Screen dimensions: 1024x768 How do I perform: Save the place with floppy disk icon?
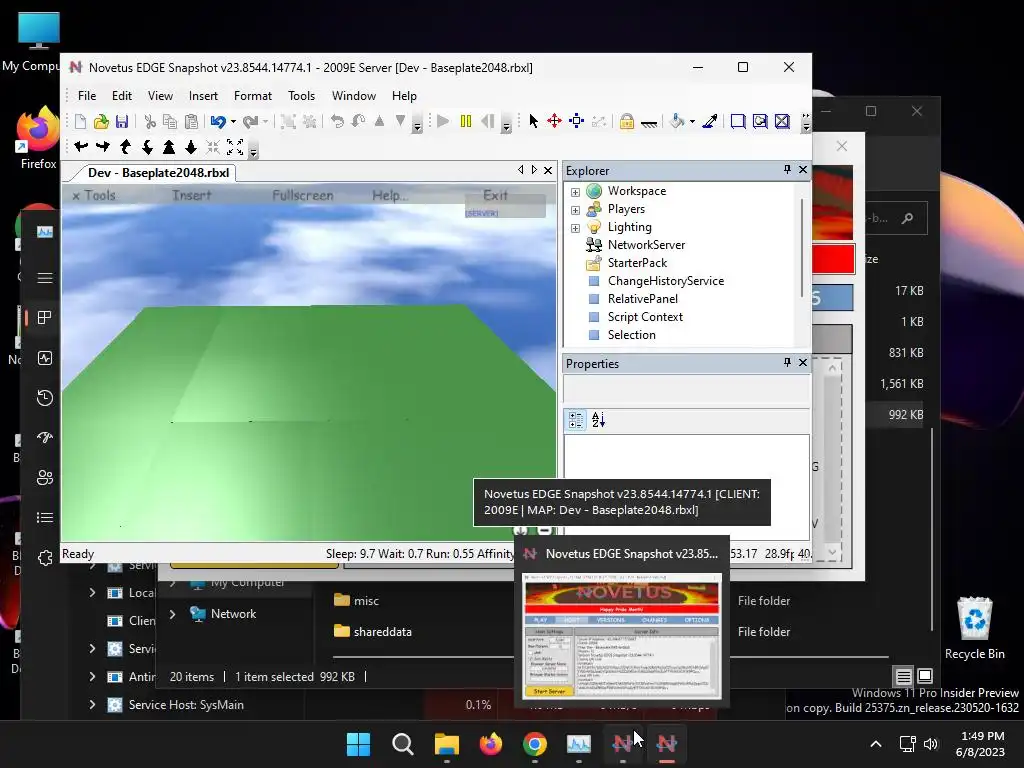click(x=121, y=121)
